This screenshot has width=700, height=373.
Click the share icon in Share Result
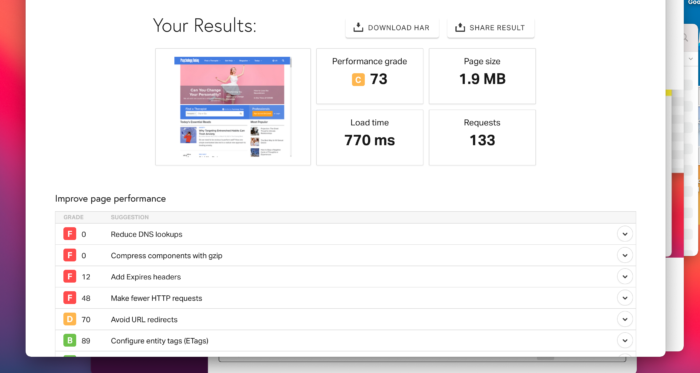(x=460, y=28)
